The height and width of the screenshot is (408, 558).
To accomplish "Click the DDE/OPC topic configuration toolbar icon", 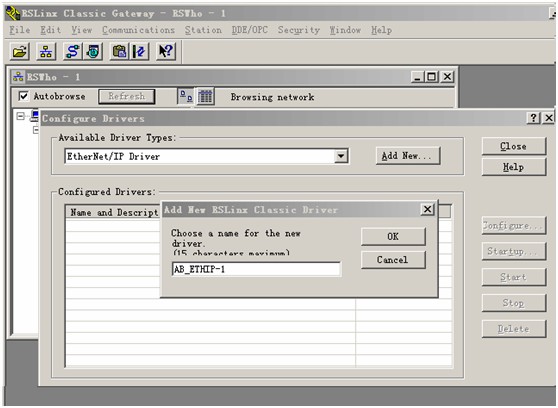I will [x=140, y=52].
